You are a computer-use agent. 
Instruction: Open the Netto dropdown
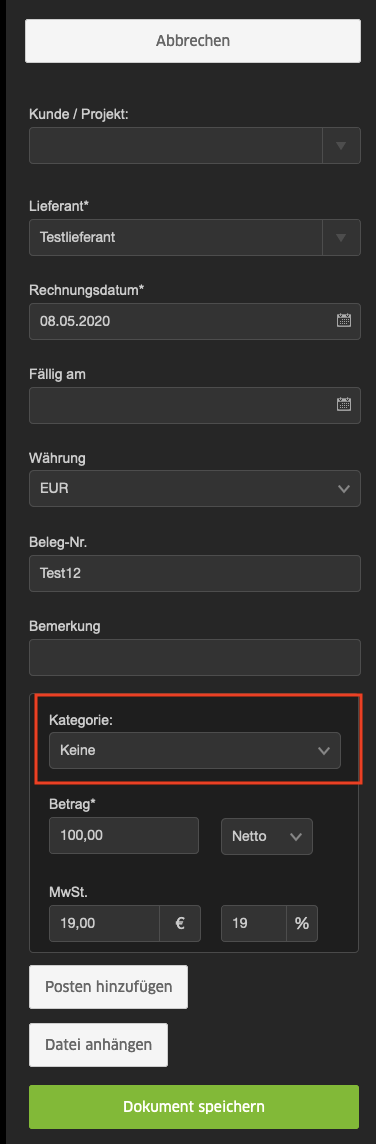pyautogui.click(x=267, y=836)
